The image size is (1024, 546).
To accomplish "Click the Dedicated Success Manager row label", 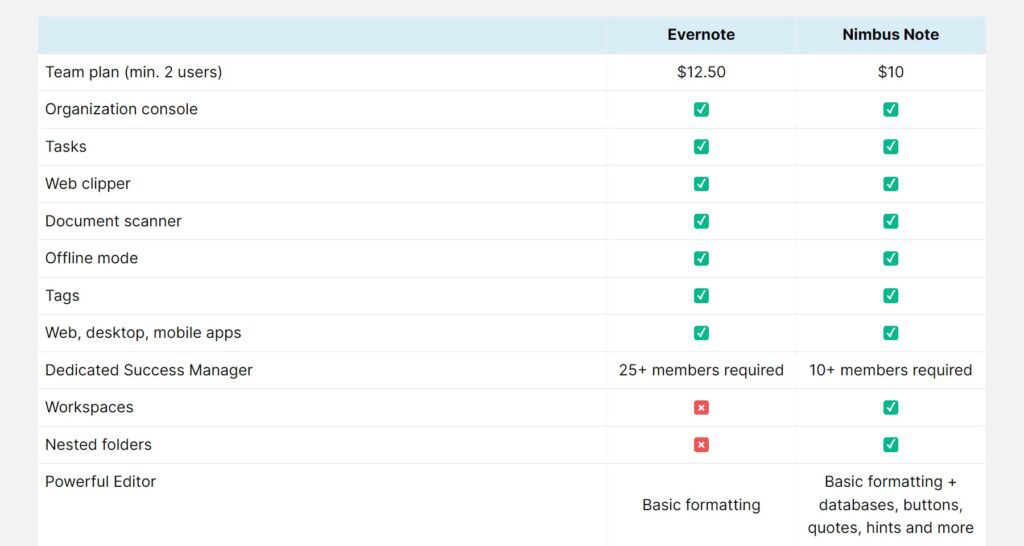I will pyautogui.click(x=148, y=370).
